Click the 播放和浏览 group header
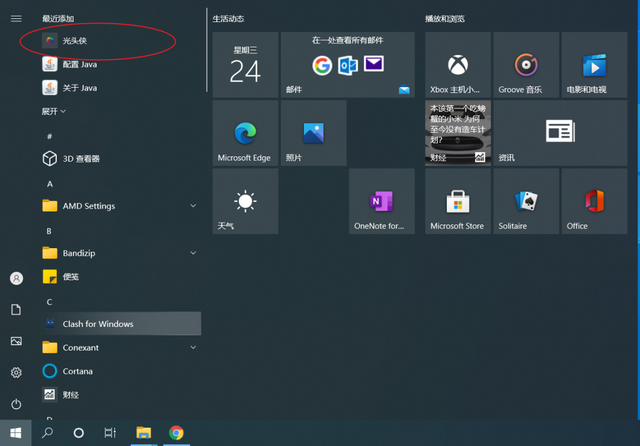This screenshot has width=640, height=446. (x=445, y=19)
